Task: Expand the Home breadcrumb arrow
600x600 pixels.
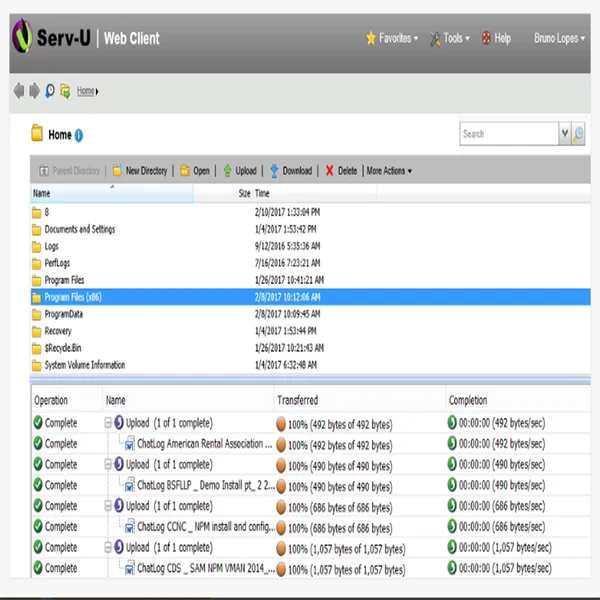Action: (97, 91)
